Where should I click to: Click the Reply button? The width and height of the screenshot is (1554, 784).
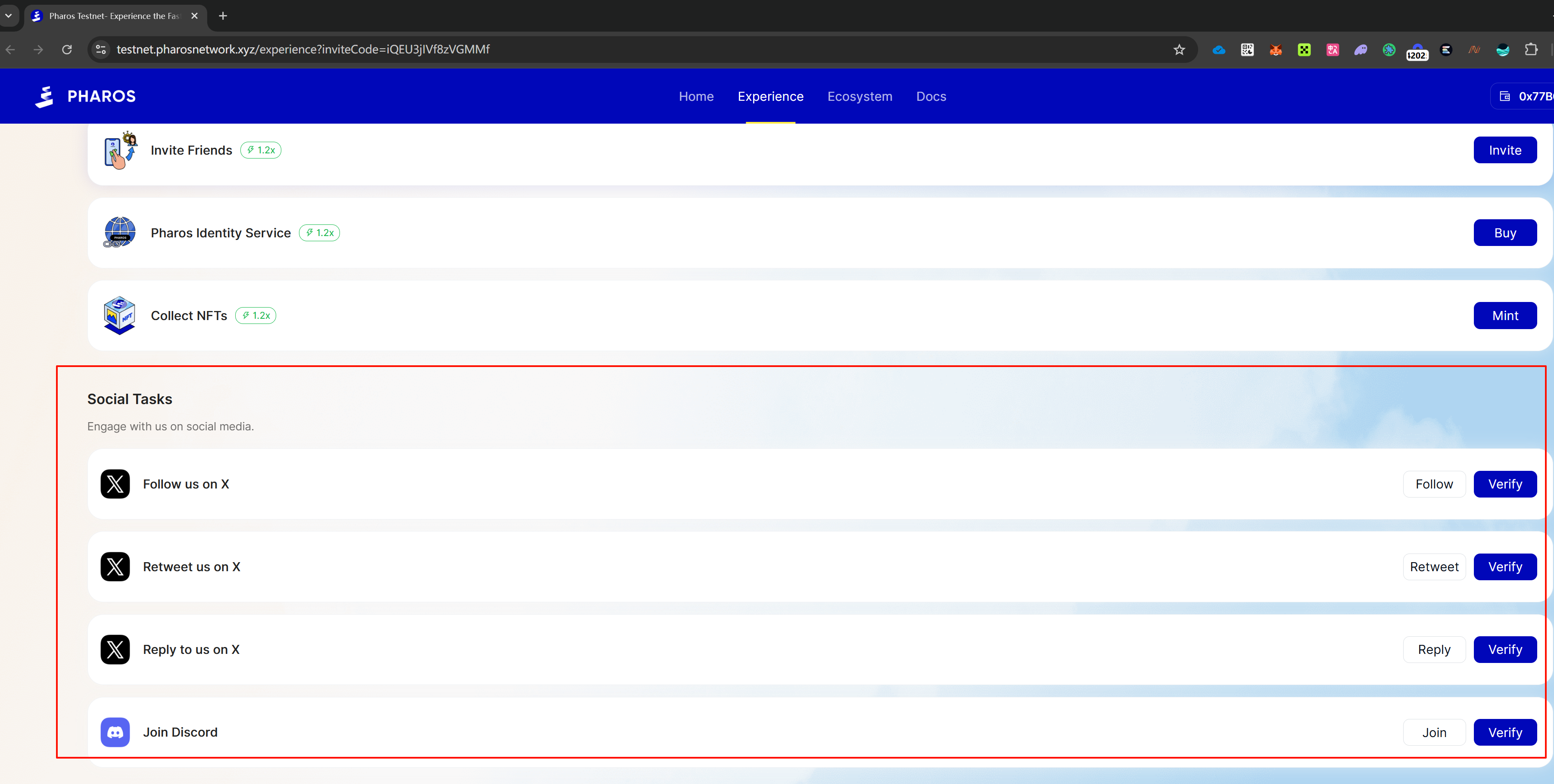(x=1434, y=649)
